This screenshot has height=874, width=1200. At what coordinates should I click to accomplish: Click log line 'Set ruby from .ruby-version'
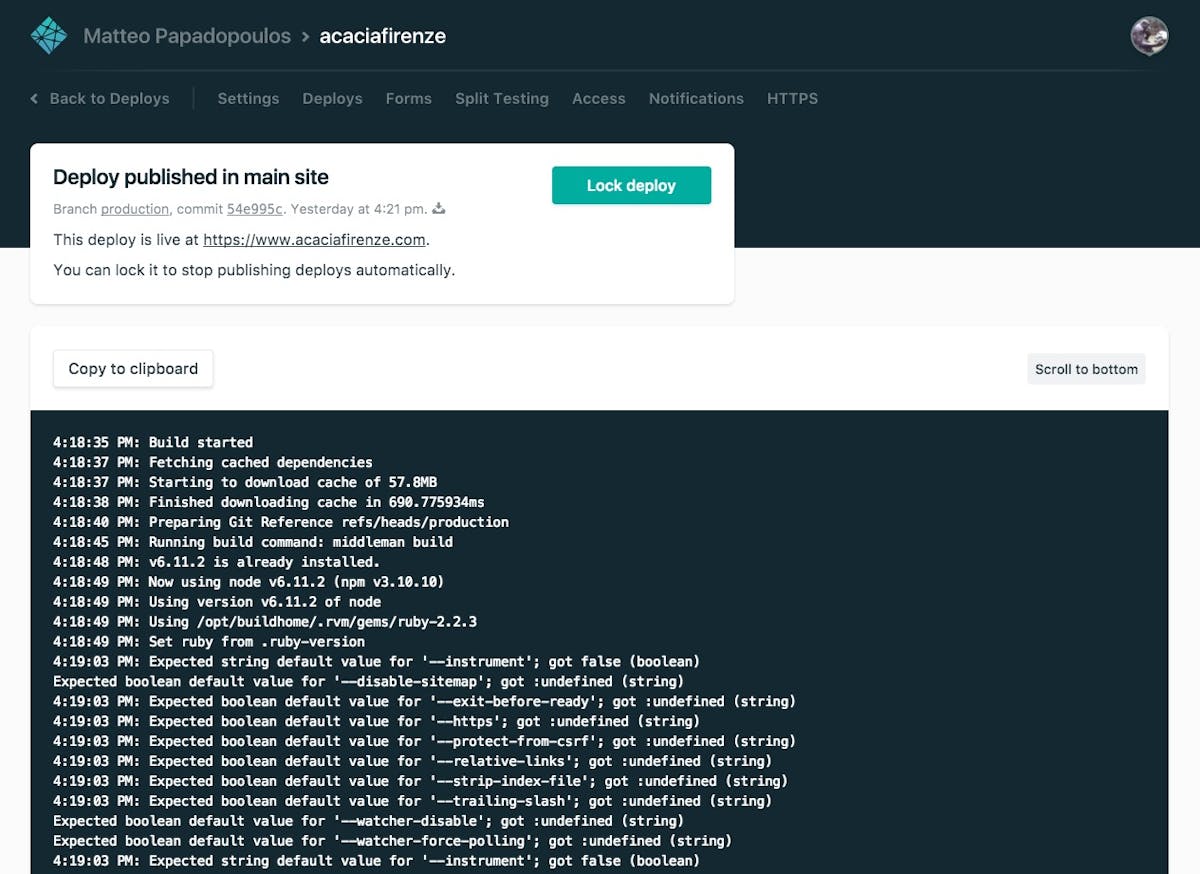pos(209,642)
